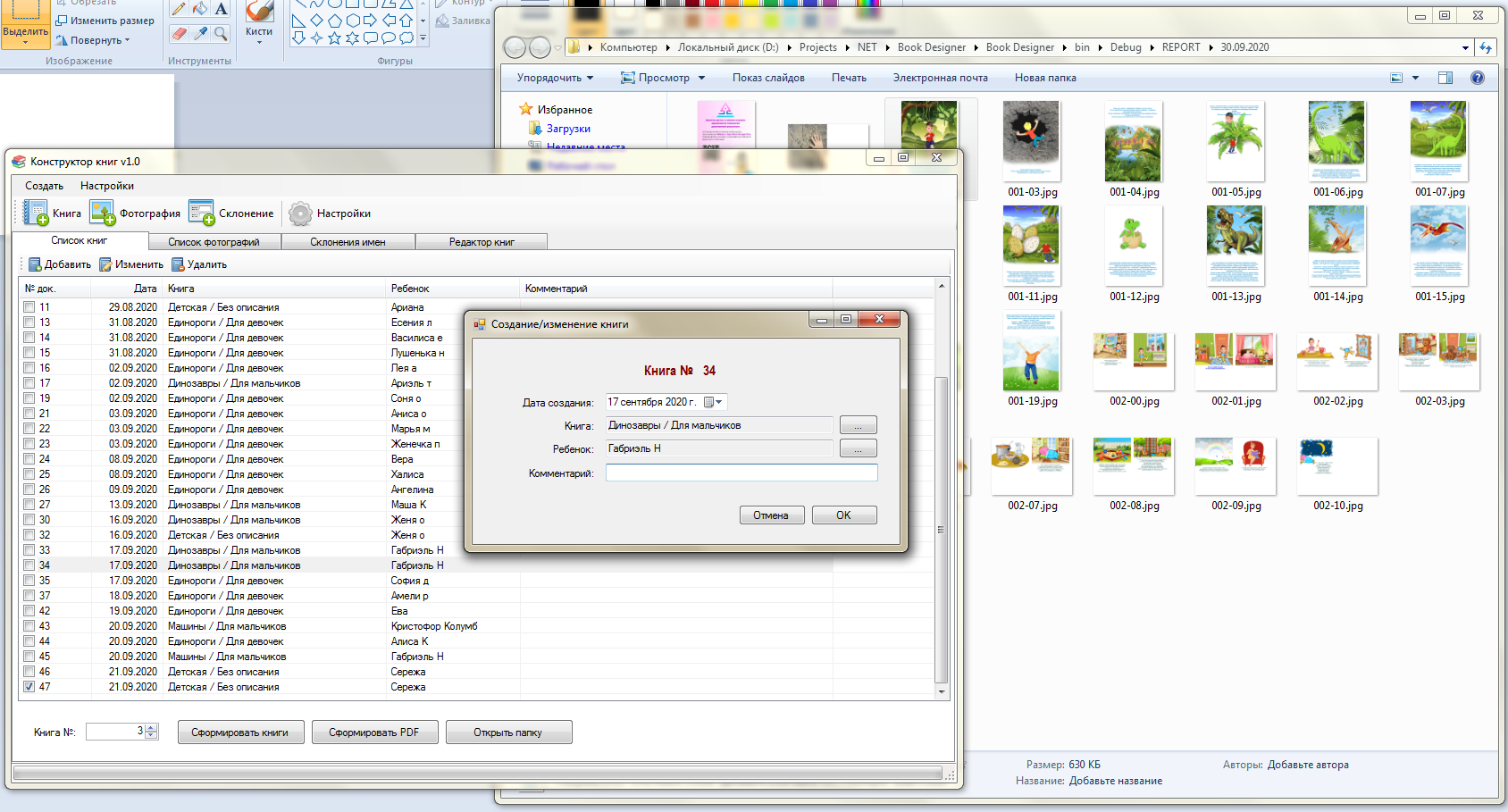Choose the five-point star shape in Paint
This screenshot has height=812, width=1508.
coord(334,38)
